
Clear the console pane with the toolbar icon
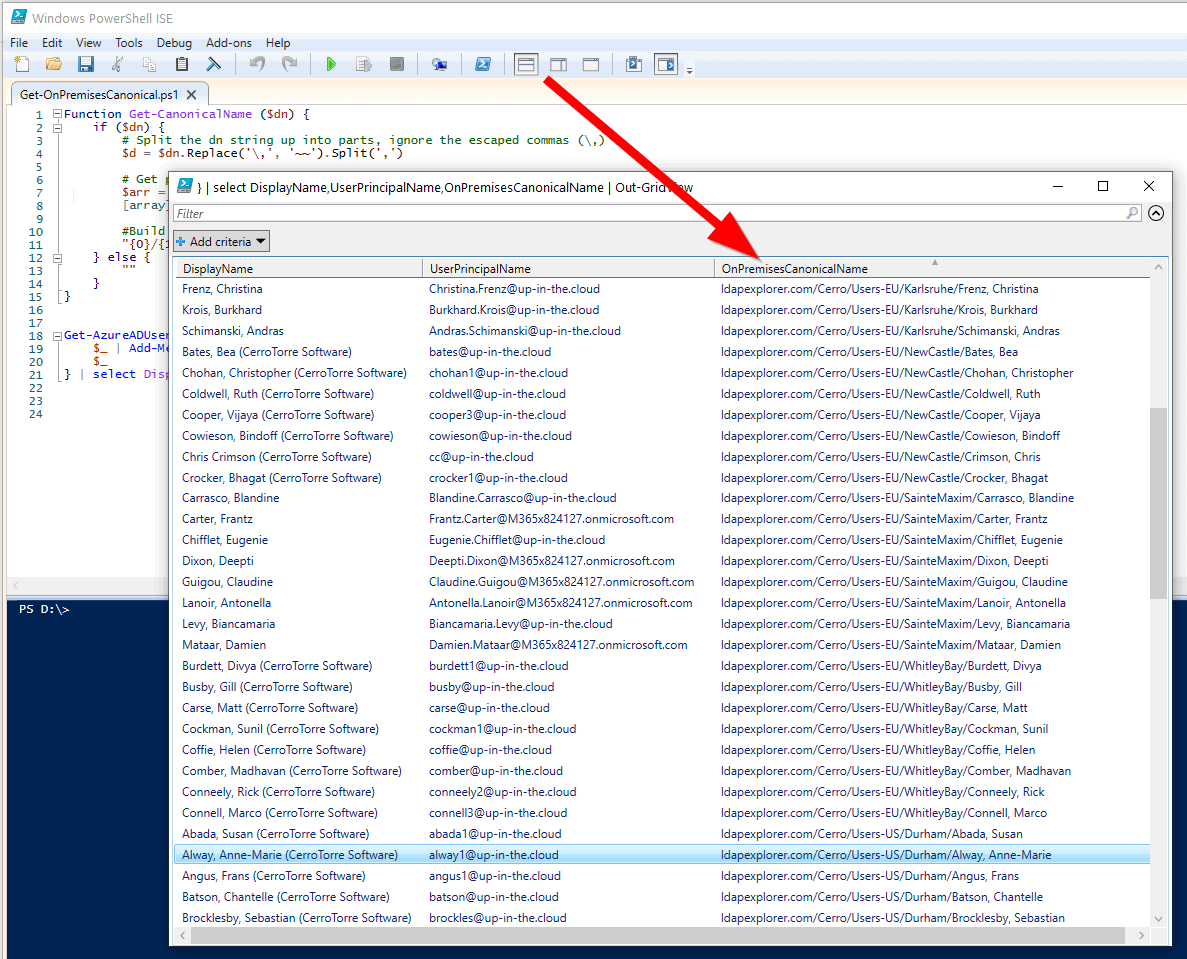click(x=214, y=64)
